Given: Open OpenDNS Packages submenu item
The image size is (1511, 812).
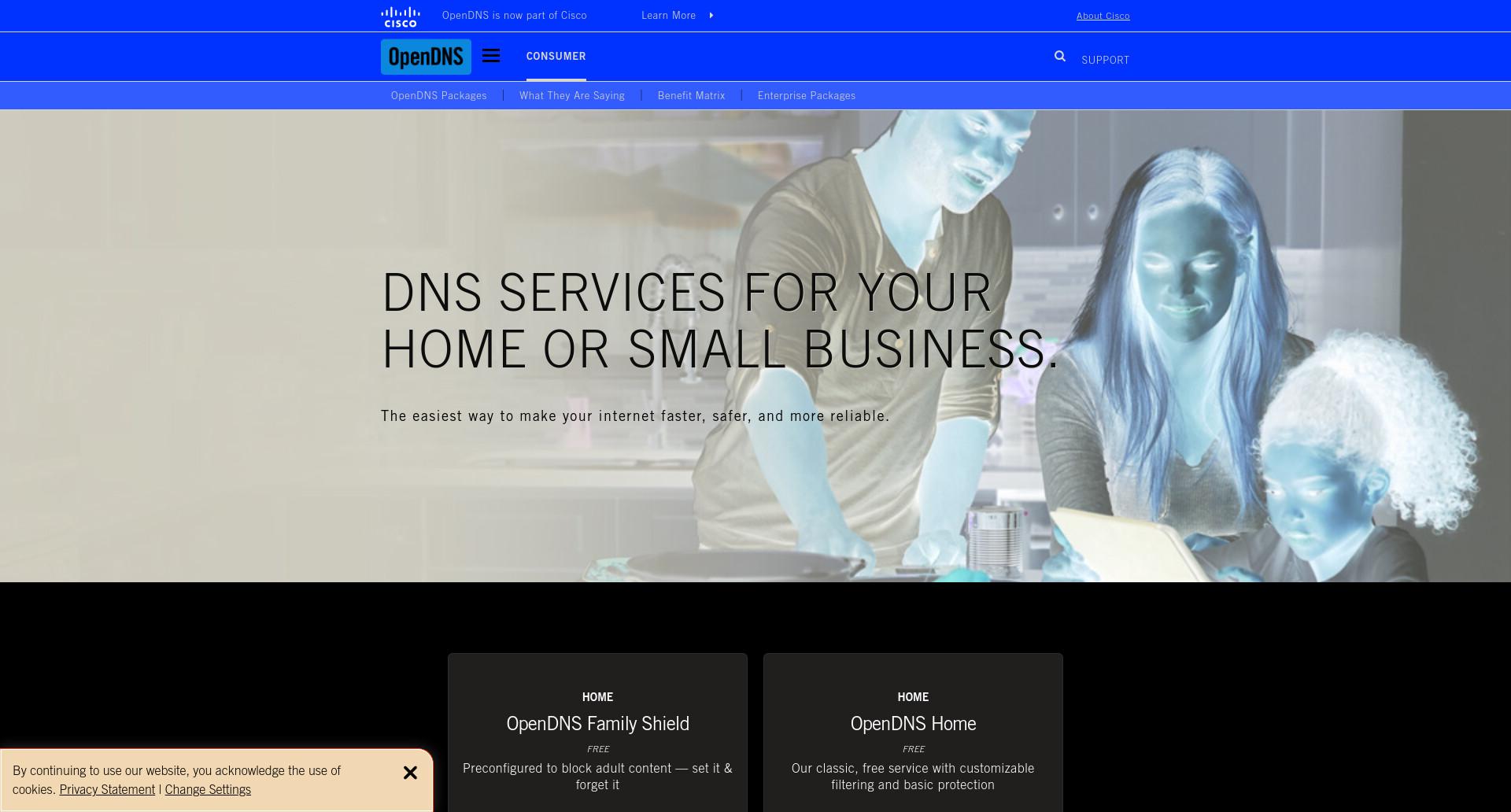Looking at the screenshot, I should pos(438,95).
